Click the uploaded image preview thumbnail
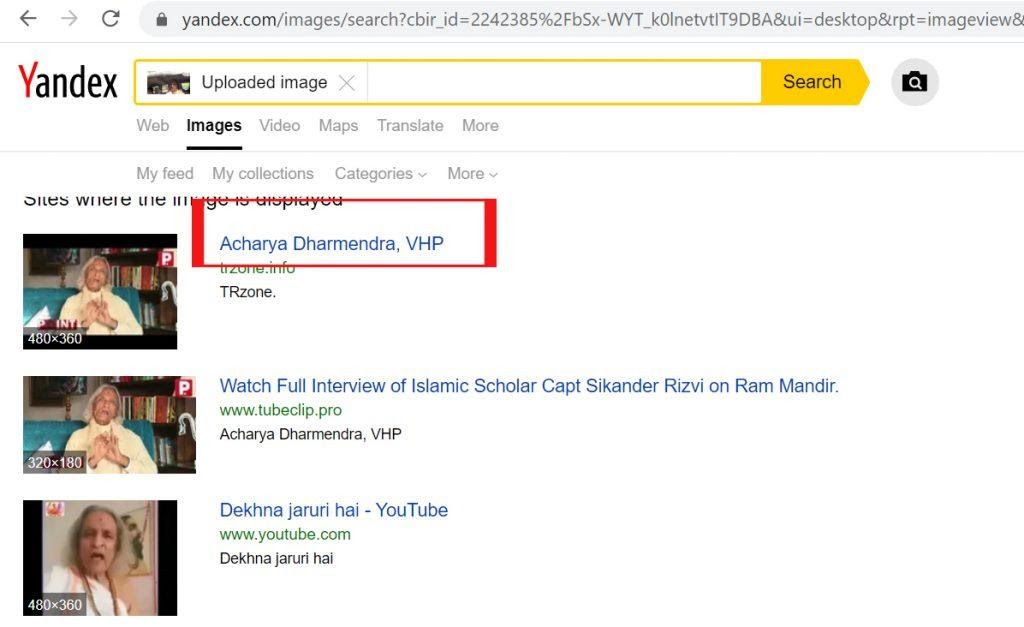The image size is (1024, 627). coord(168,83)
